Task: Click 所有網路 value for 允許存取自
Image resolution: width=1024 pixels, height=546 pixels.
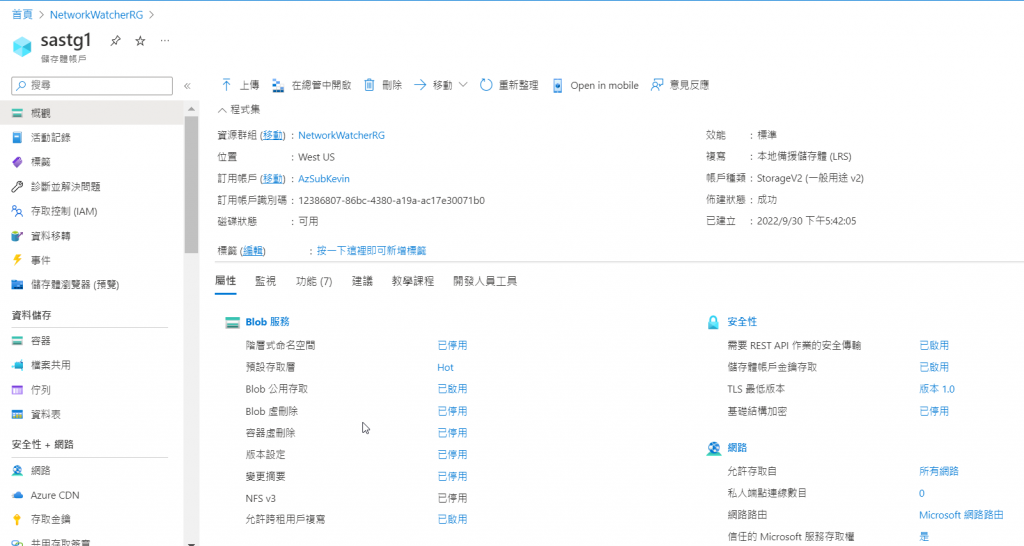Action: click(x=939, y=471)
